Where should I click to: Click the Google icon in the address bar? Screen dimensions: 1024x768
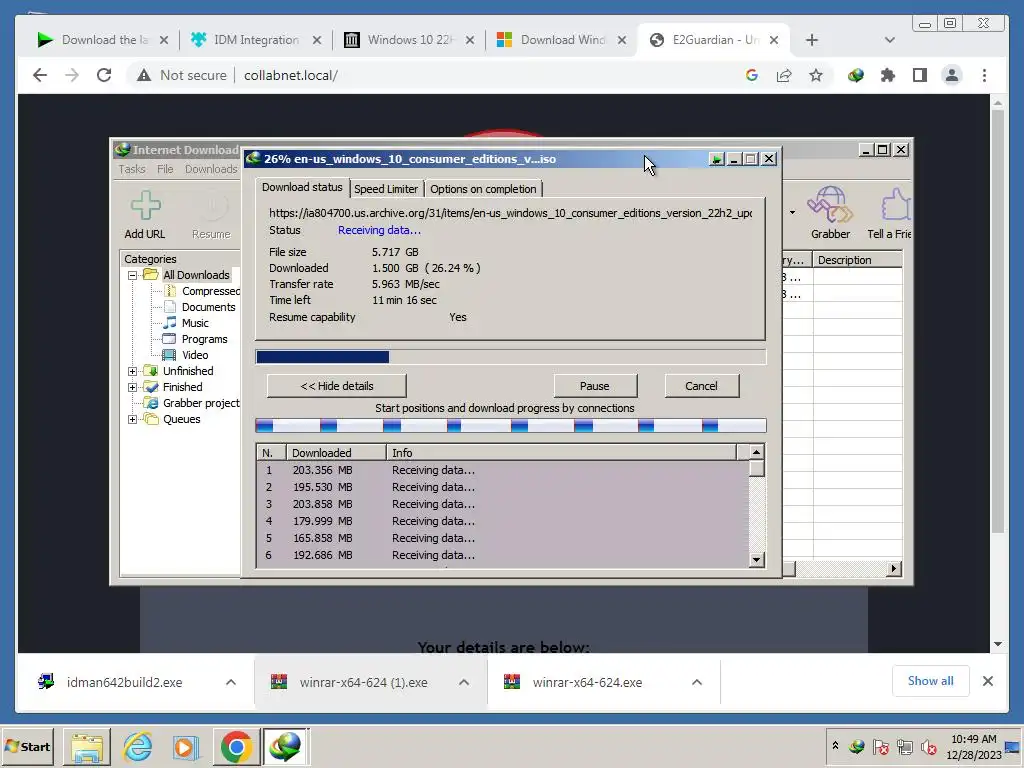click(752, 75)
